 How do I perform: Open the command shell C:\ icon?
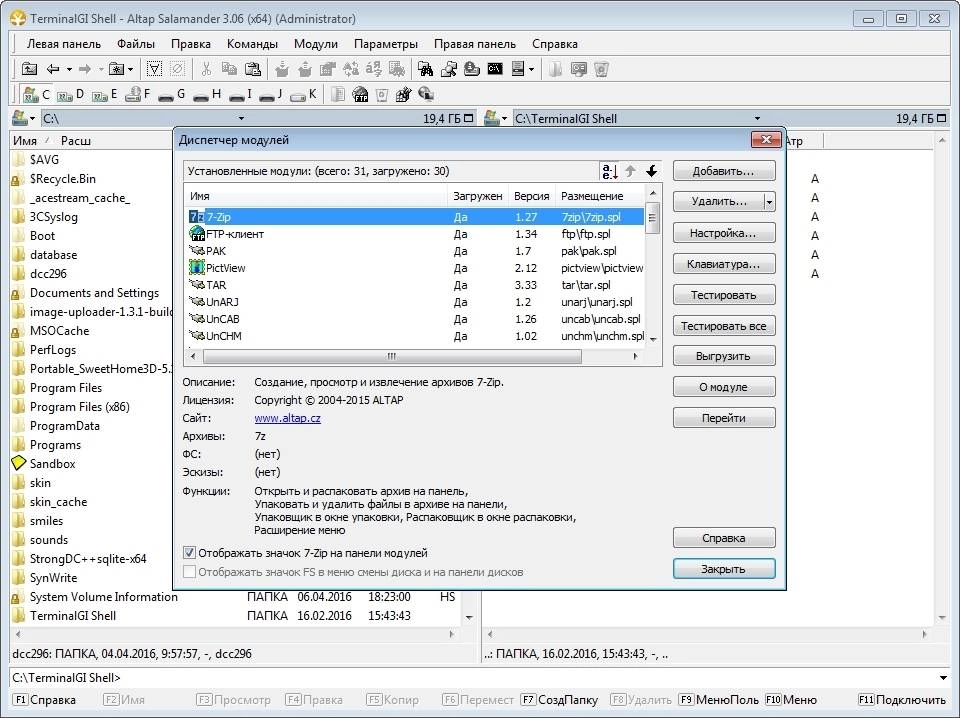(495, 69)
